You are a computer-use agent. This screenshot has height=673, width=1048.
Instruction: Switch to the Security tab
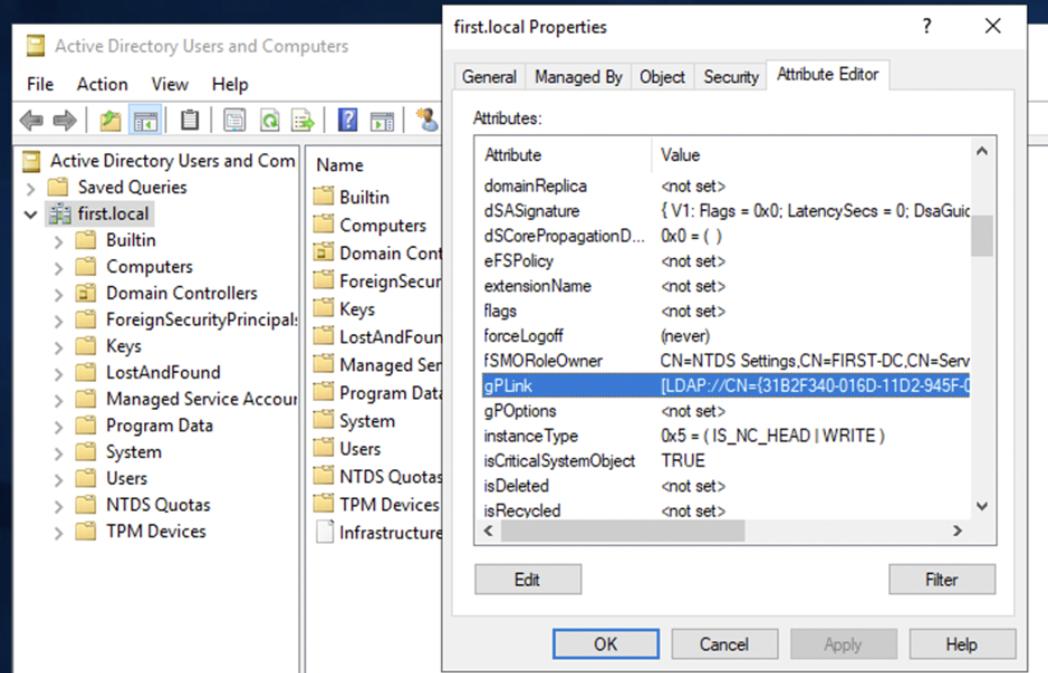[731, 77]
